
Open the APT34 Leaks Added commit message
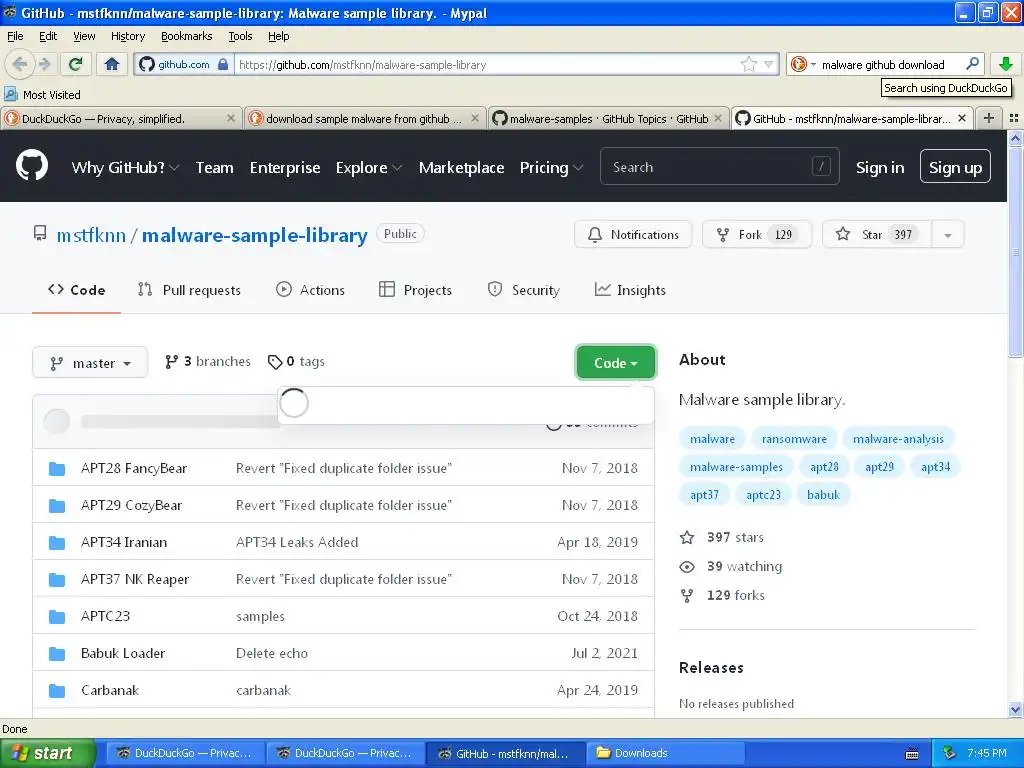(297, 542)
